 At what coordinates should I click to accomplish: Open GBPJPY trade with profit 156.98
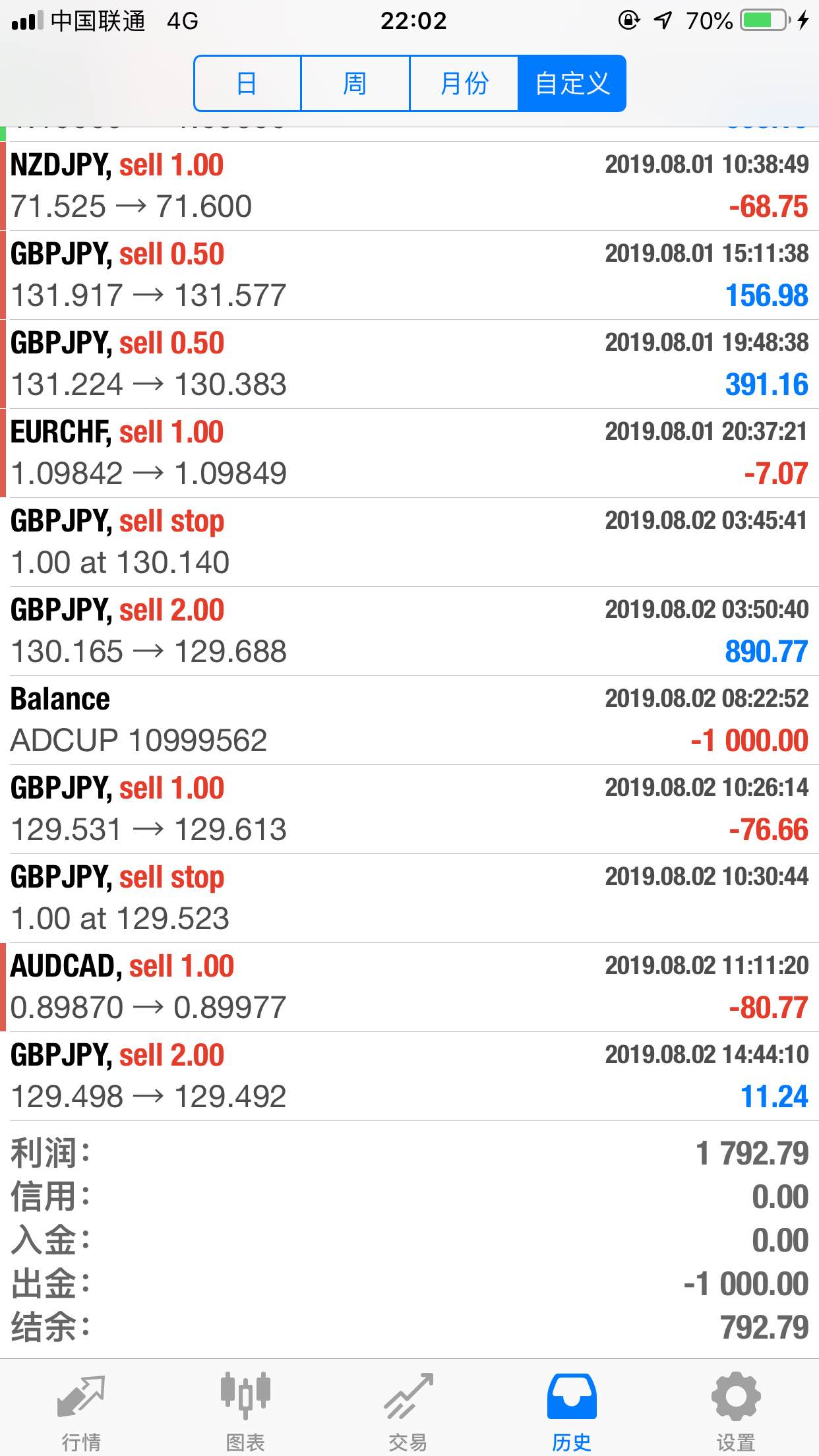409,275
